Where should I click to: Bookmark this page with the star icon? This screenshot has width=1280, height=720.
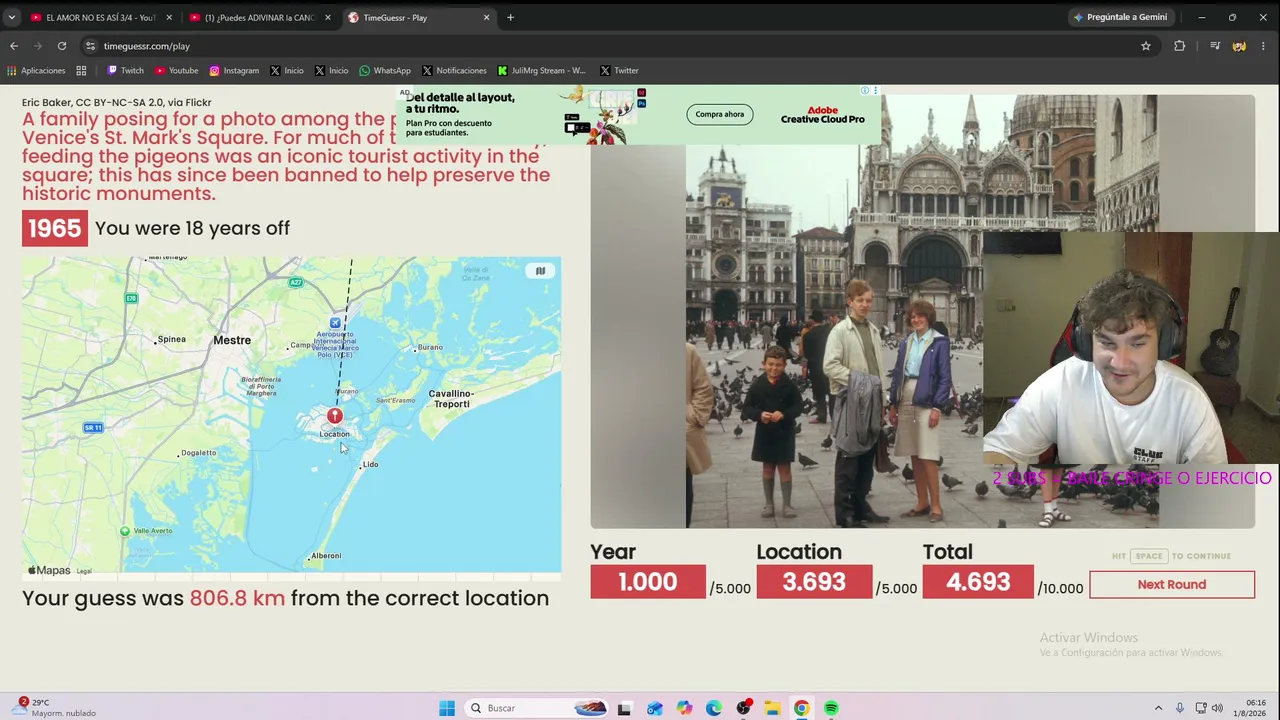point(1146,46)
